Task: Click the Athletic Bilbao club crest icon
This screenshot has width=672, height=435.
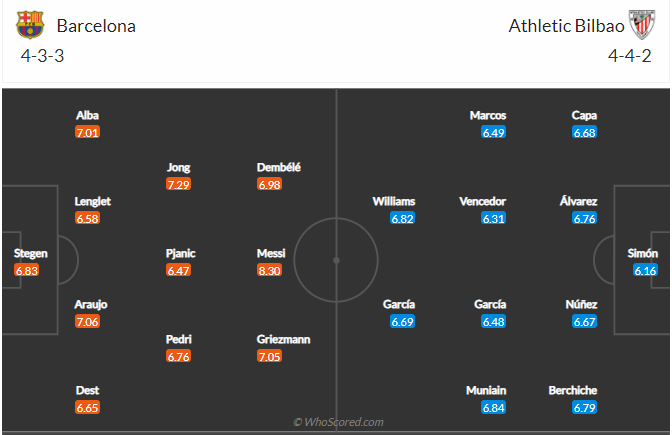Action: click(x=641, y=26)
